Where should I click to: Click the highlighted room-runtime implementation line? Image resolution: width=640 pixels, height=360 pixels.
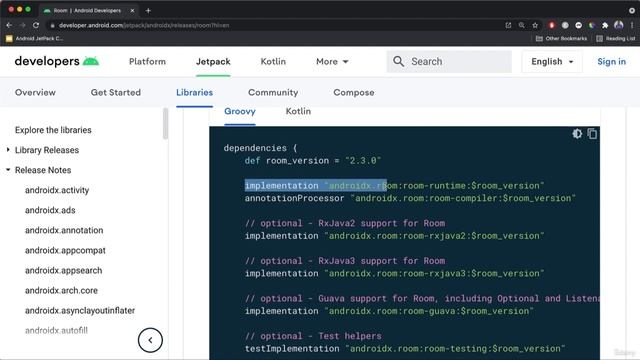(394, 186)
